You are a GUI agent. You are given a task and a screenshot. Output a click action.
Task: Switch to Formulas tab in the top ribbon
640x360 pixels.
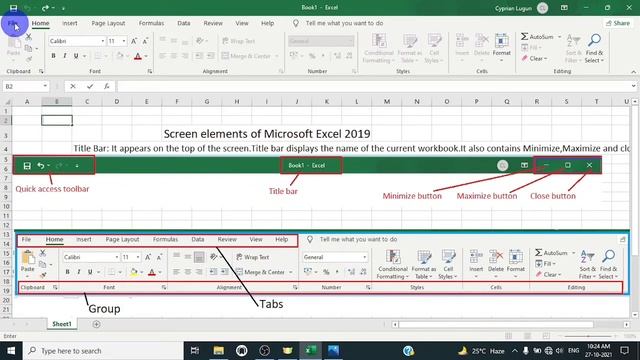(151, 23)
